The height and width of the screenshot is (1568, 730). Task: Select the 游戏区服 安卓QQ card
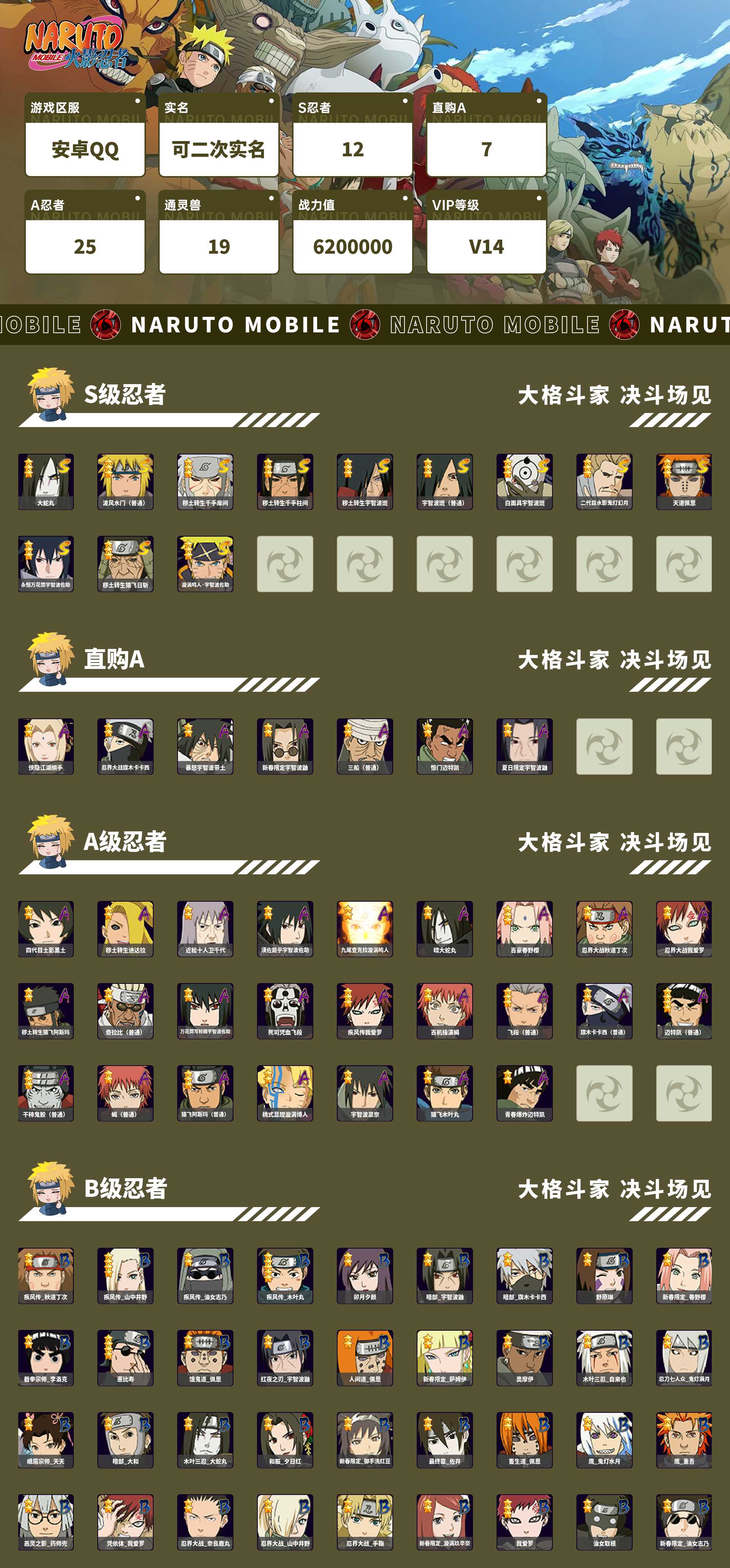coord(85,135)
